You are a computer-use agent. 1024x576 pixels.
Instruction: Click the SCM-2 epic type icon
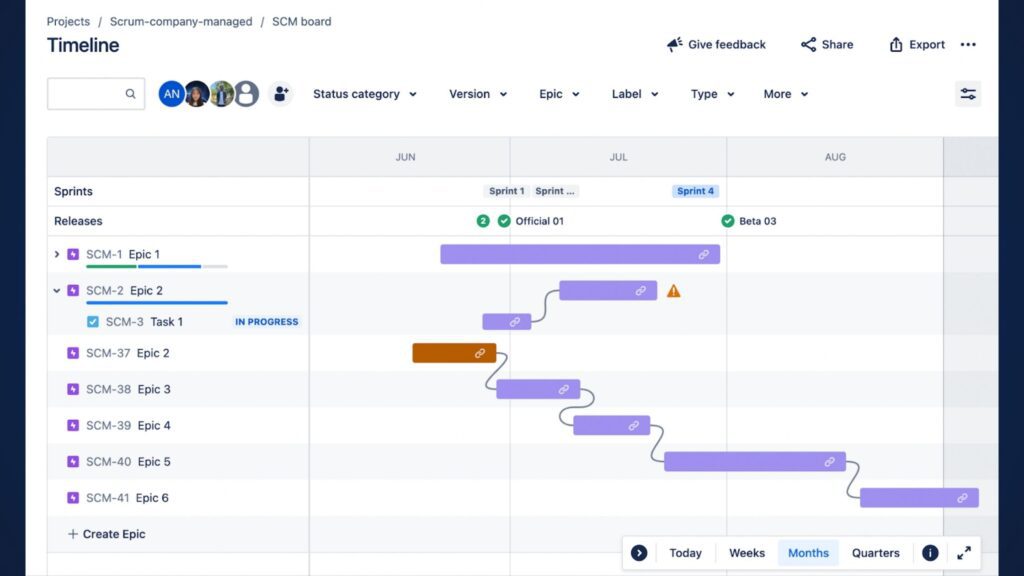point(73,290)
